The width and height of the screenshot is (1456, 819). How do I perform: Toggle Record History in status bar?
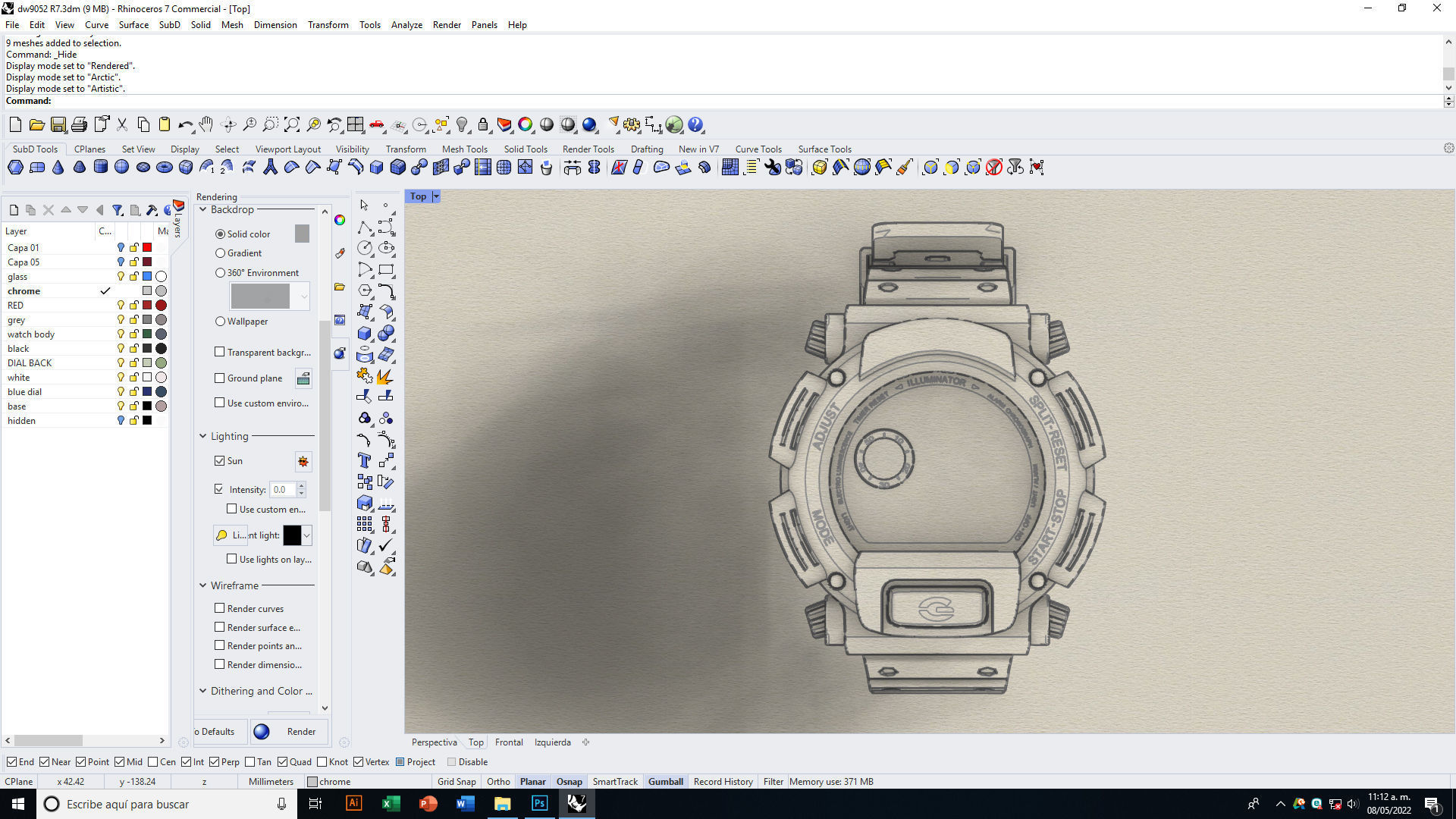click(723, 782)
